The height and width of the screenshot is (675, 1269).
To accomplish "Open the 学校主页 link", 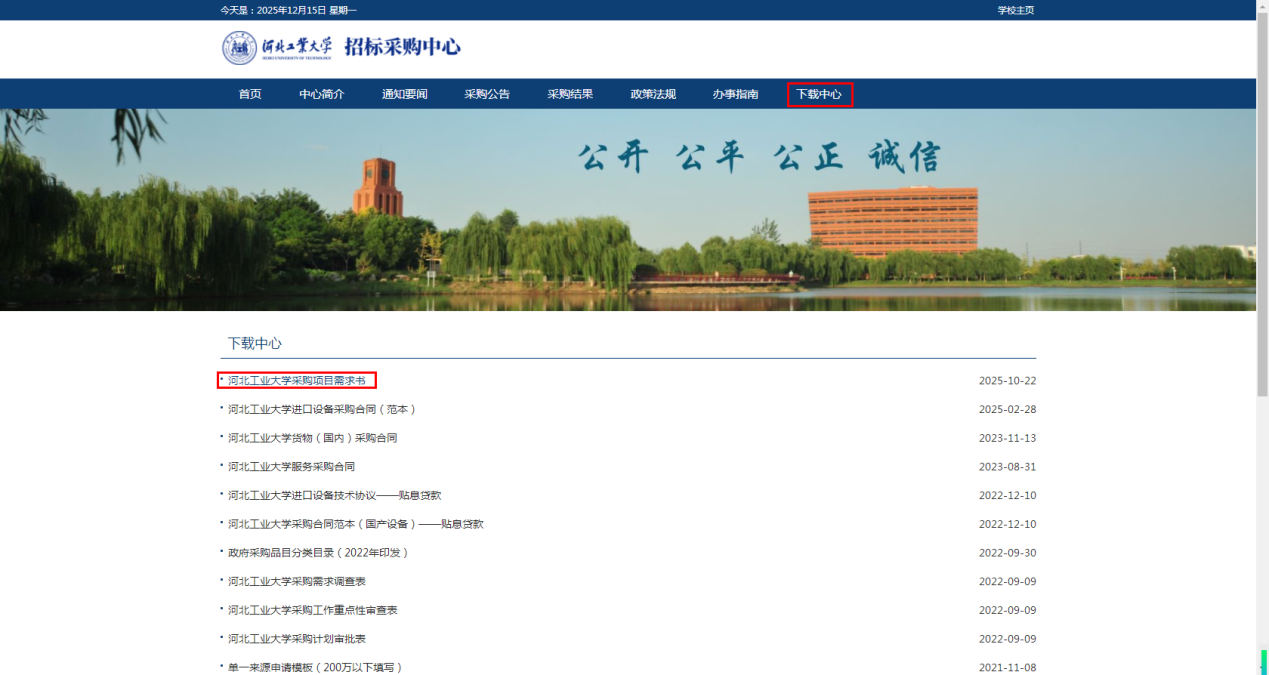I will tap(1015, 10).
